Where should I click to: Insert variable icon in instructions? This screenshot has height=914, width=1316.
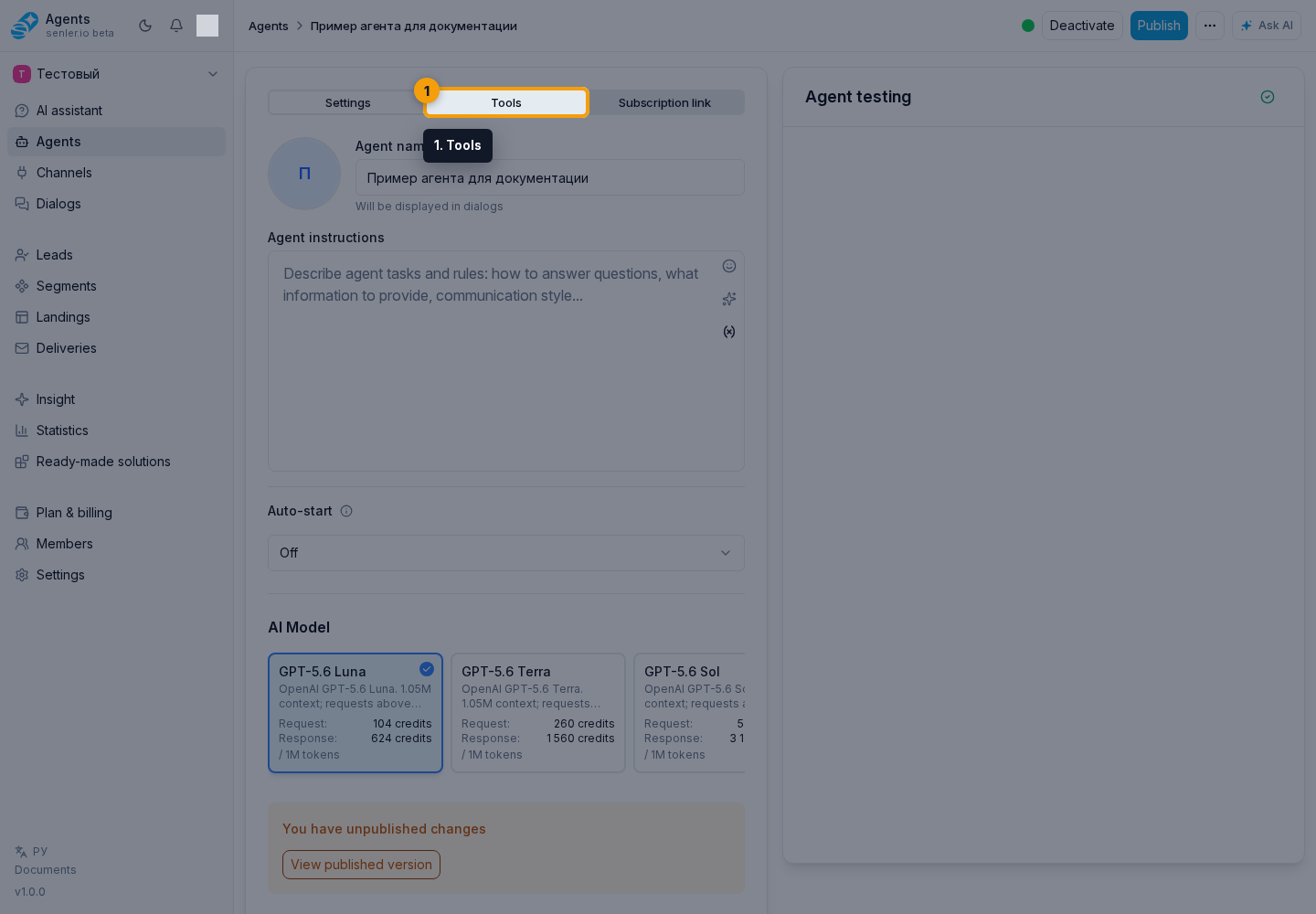[729, 332]
